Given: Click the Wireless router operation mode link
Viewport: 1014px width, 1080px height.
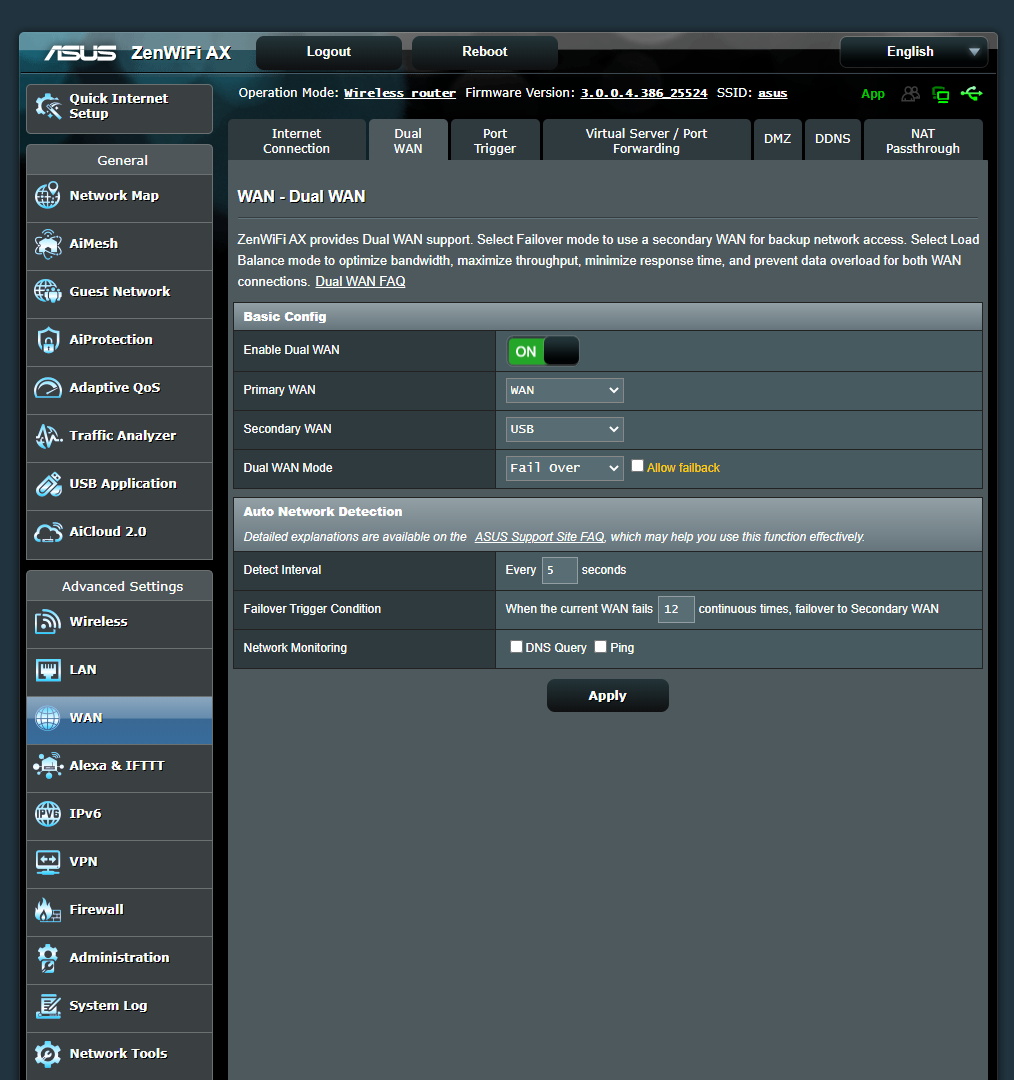Looking at the screenshot, I should [400, 93].
